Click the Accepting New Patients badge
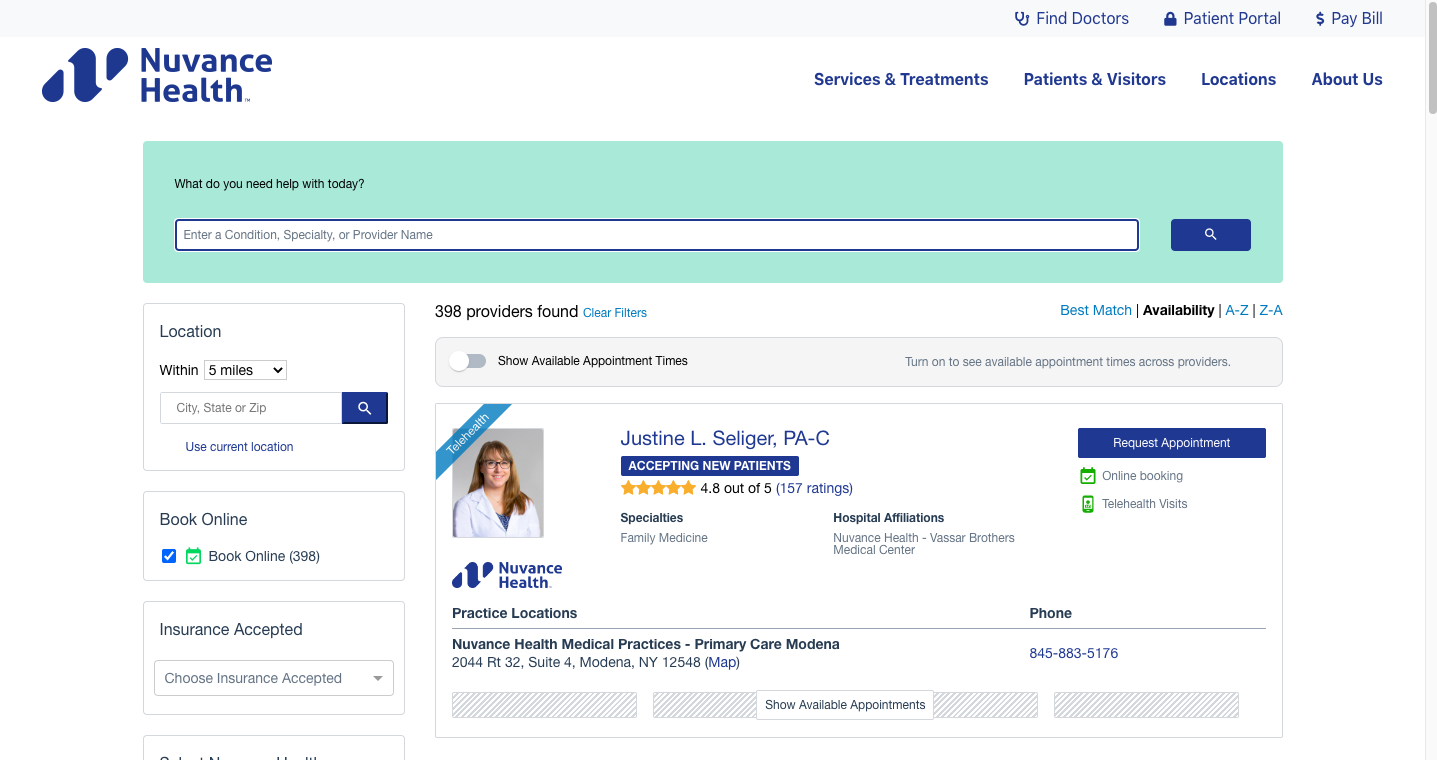 pyautogui.click(x=710, y=466)
